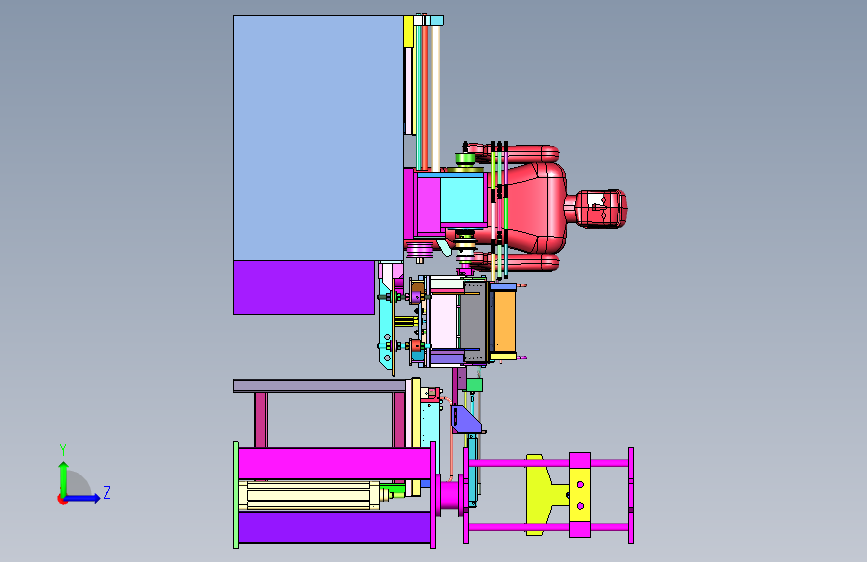Click the blue Z axis arrow of the triad
Viewport: 867px width, 562px height.
point(84,498)
